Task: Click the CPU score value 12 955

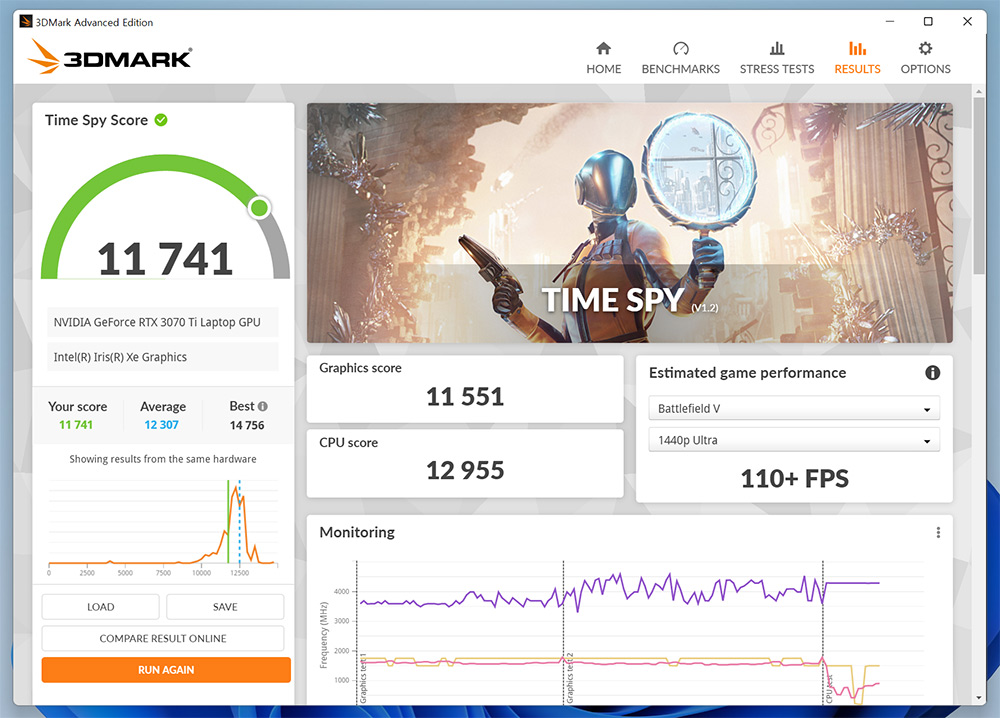Action: [465, 471]
